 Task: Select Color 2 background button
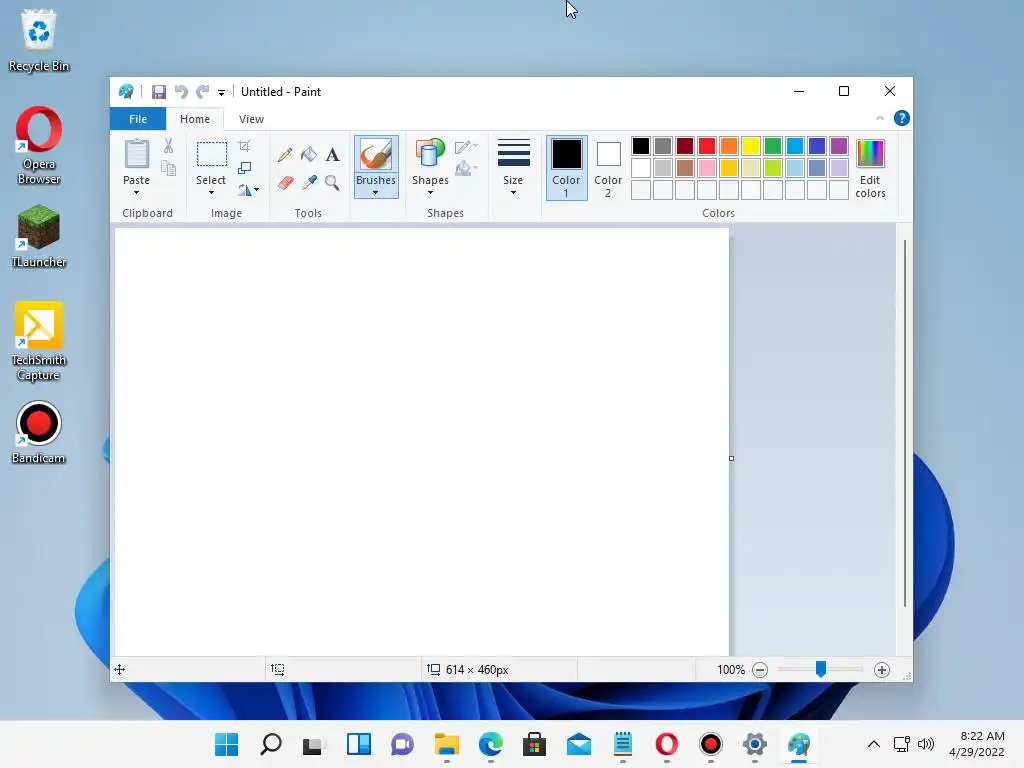coord(608,168)
